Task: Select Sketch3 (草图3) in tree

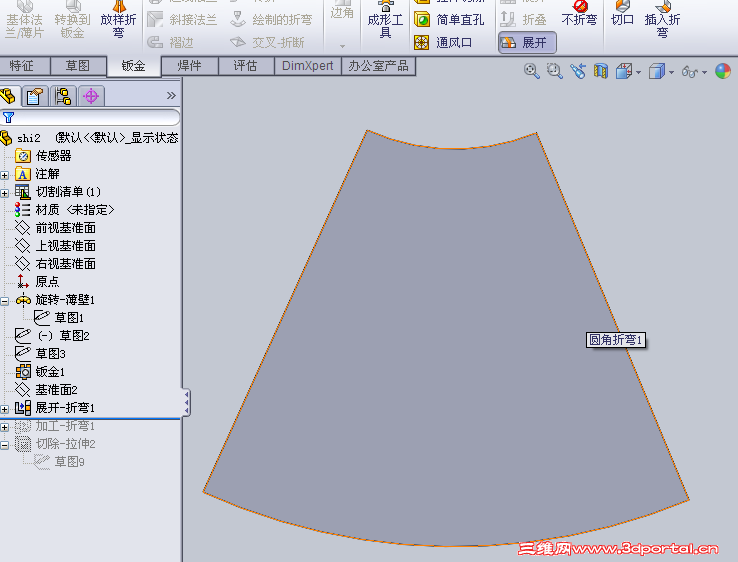Action: (40, 353)
